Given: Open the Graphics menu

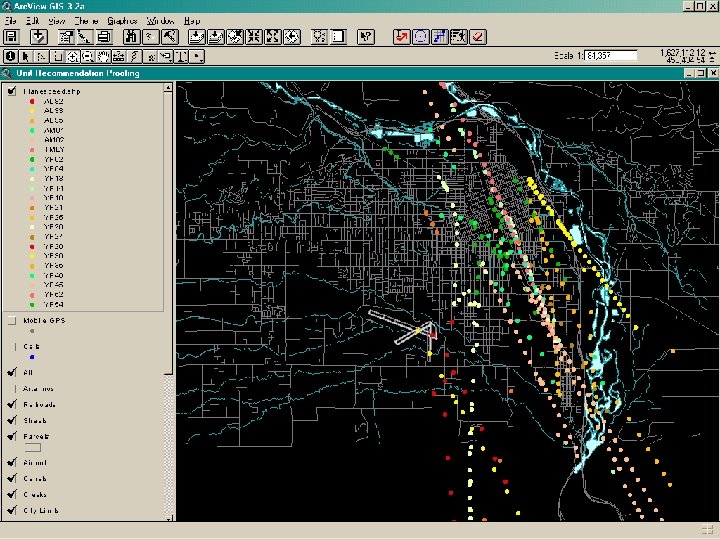Looking at the screenshot, I should [x=122, y=20].
